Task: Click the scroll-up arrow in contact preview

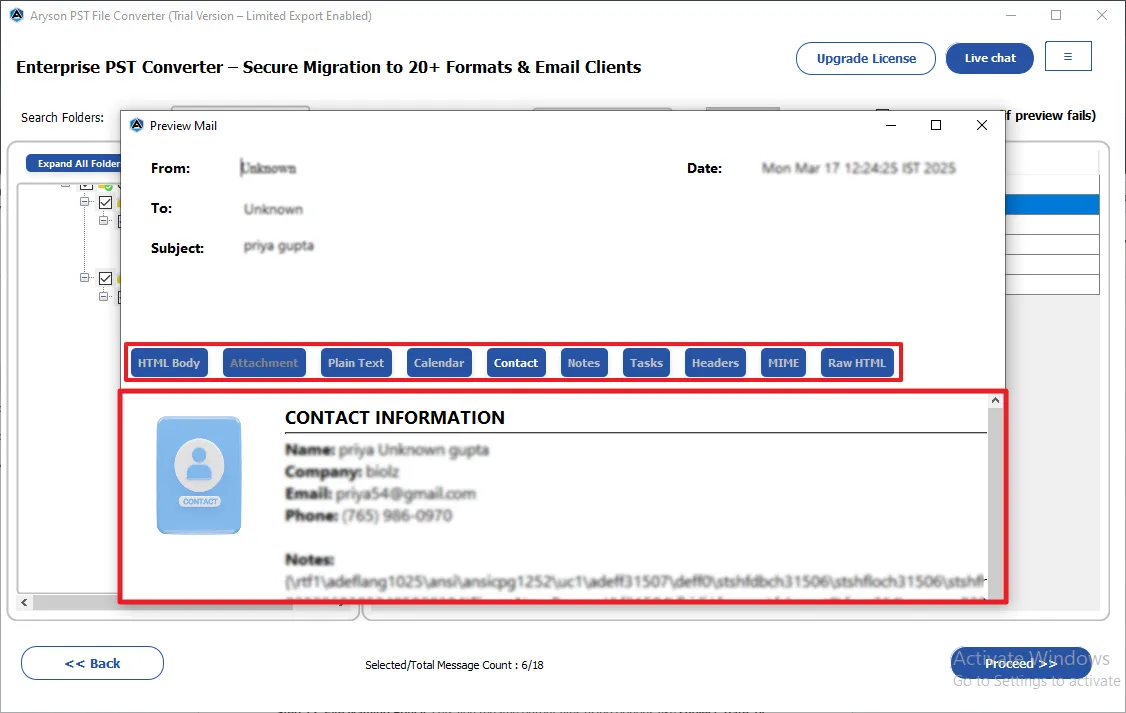Action: [x=995, y=401]
